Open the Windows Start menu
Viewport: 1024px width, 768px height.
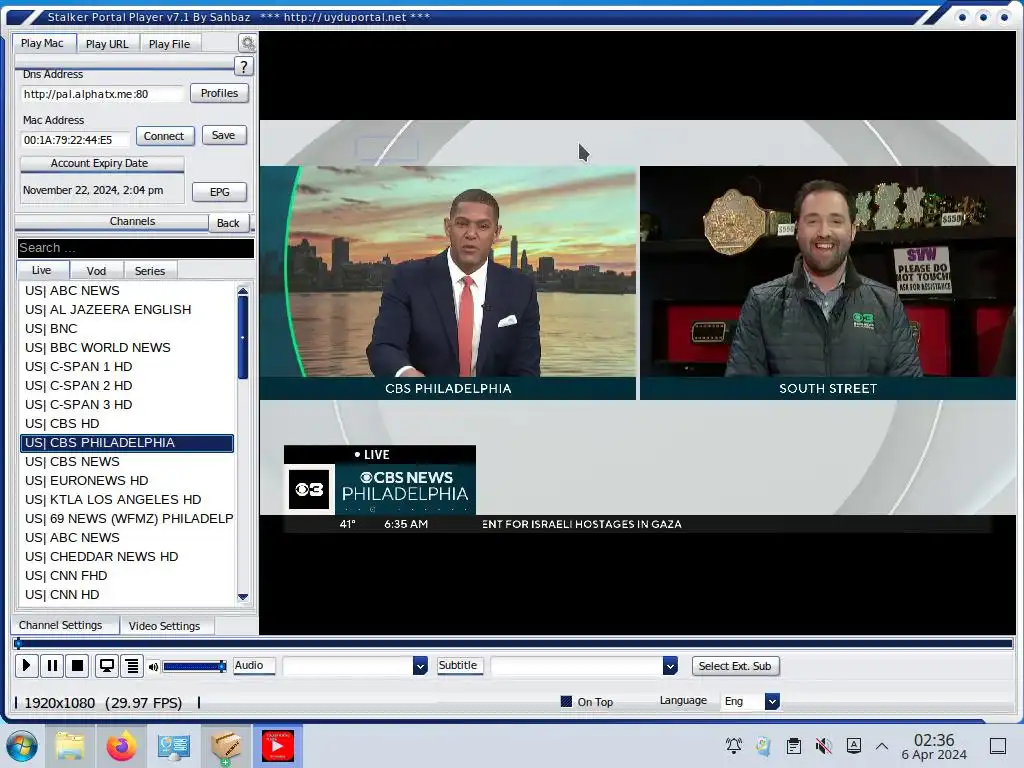click(x=22, y=746)
